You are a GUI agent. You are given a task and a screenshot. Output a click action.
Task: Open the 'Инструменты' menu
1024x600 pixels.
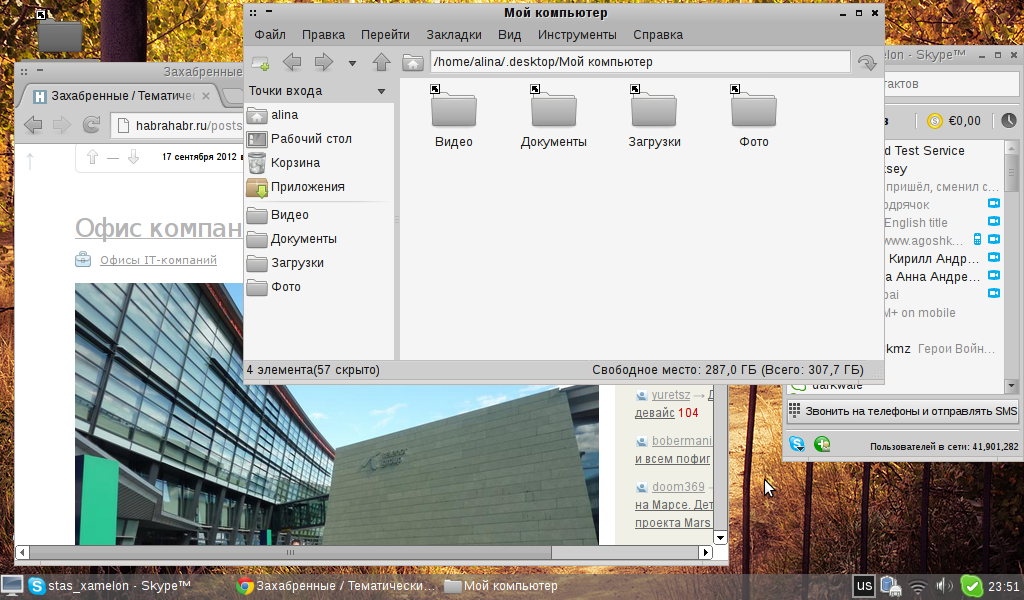[577, 35]
